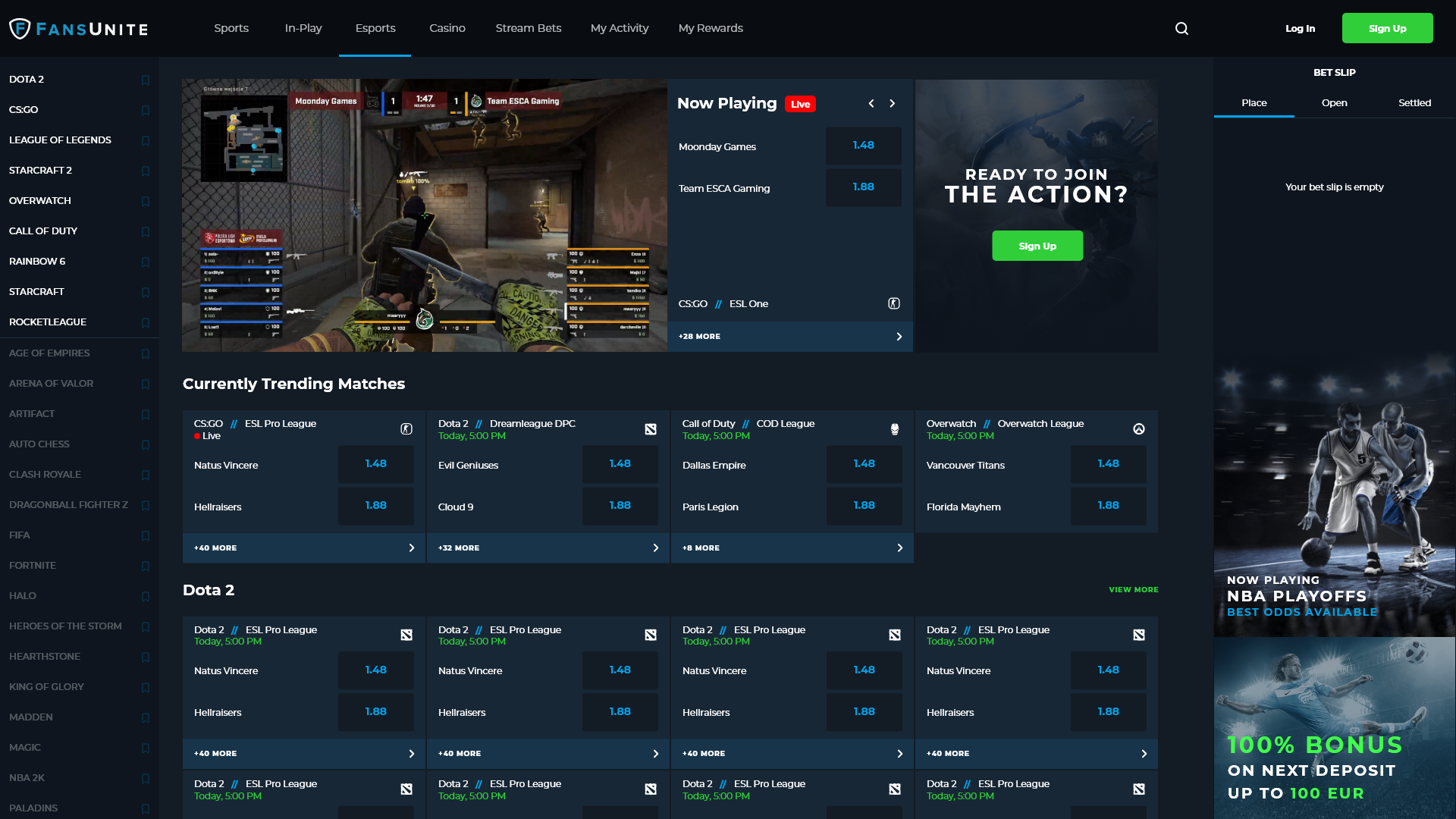This screenshot has width=1456, height=819.
Task: Toggle the bookmark next to FORTNITE
Action: point(145,566)
